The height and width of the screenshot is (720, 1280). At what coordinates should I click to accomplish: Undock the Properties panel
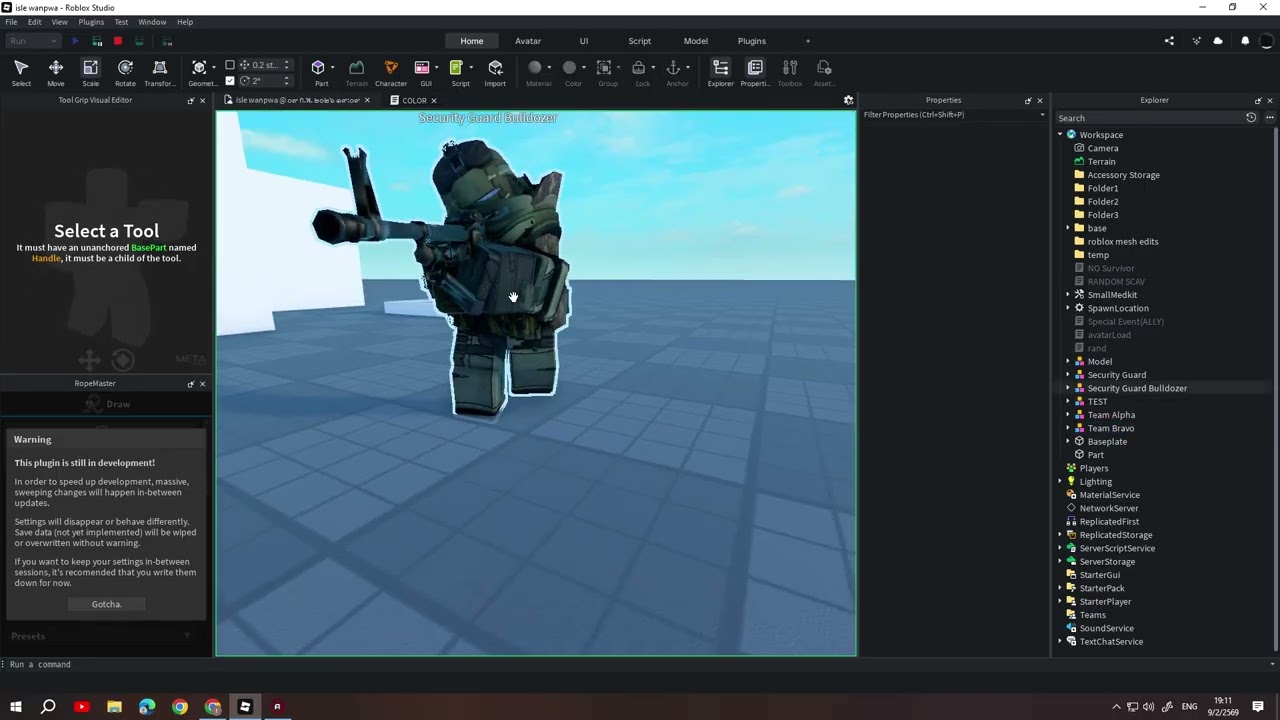coord(1028,100)
